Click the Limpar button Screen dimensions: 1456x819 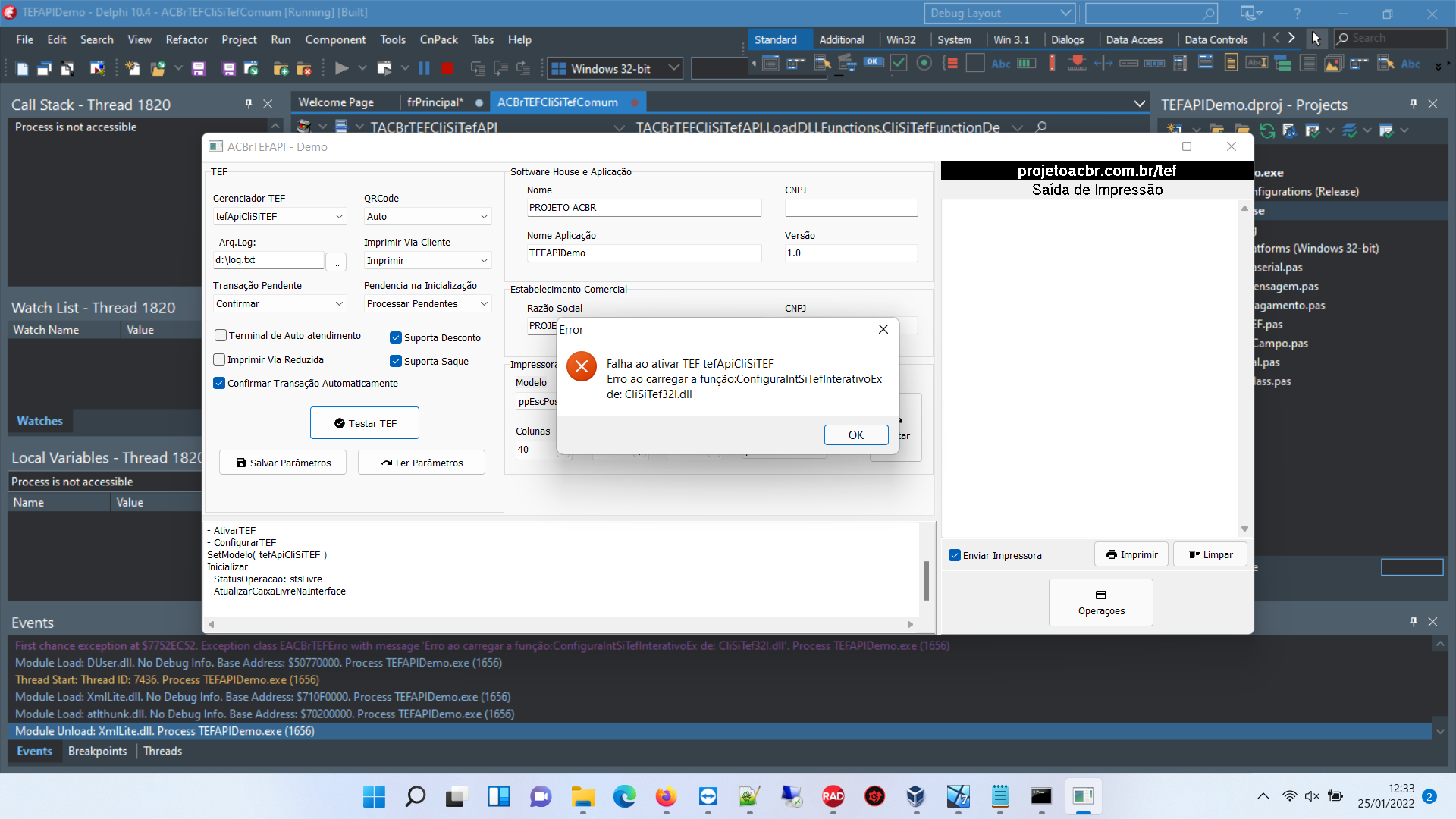point(1210,554)
